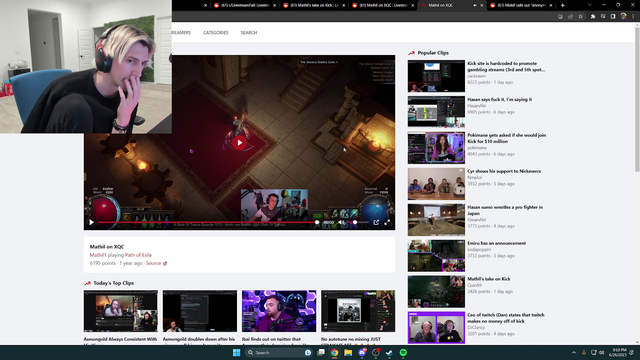Open the Pokimane Kick $10 million clip title
The width and height of the screenshot is (640, 360).
(x=507, y=138)
